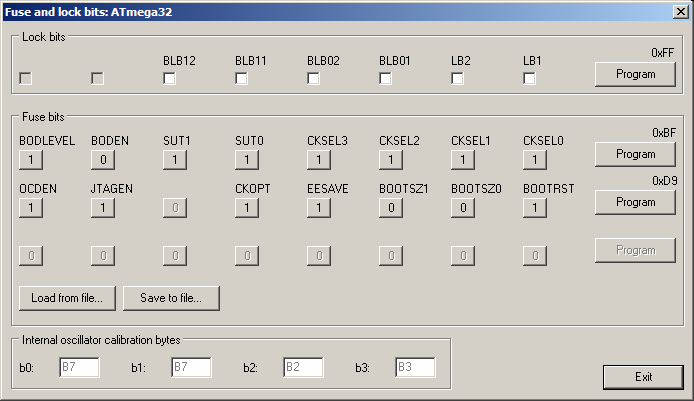Check the BLB12 lock bit checkbox
The width and height of the screenshot is (694, 401).
pyautogui.click(x=169, y=79)
